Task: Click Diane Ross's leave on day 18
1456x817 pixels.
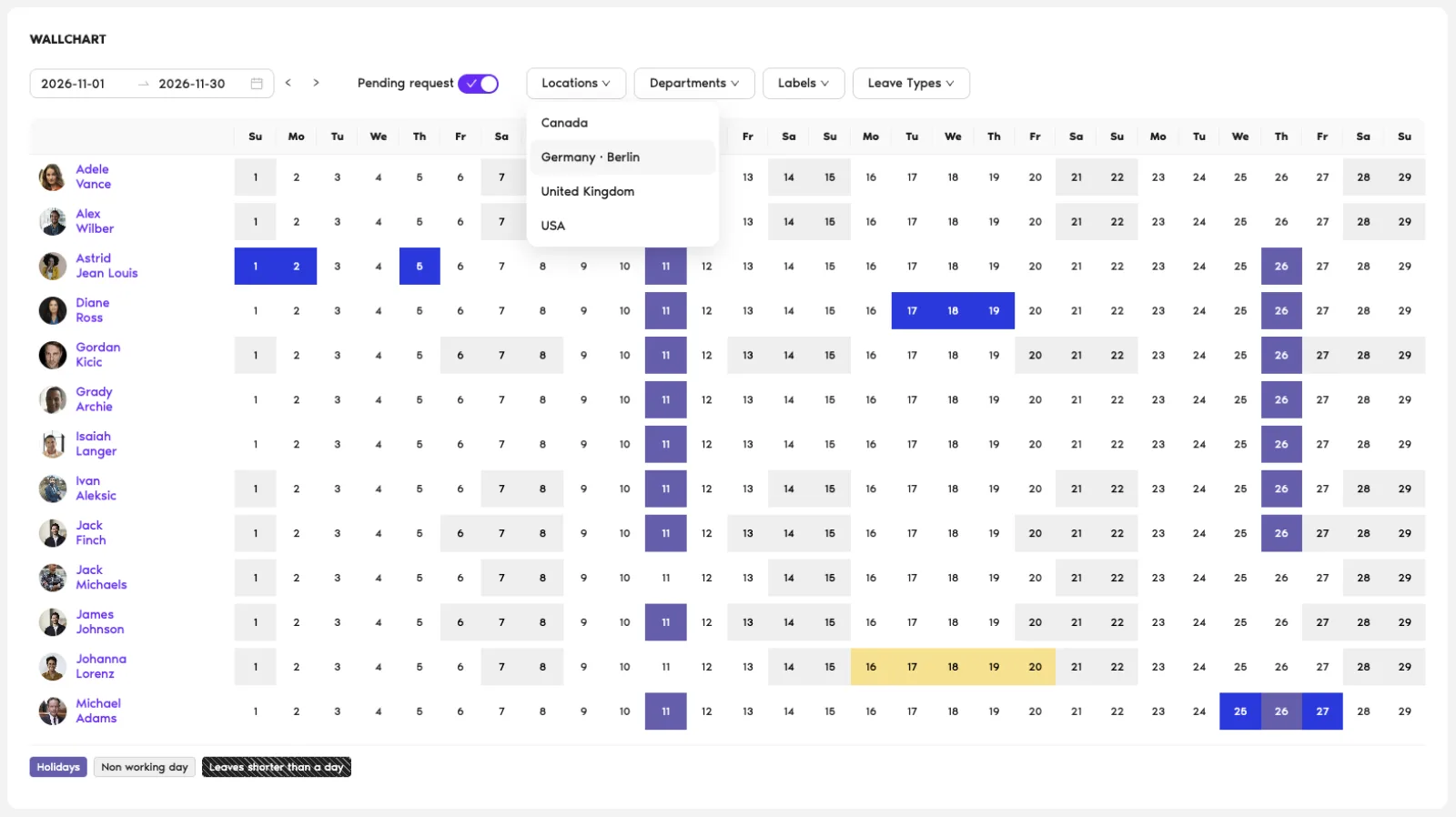Action: (x=953, y=311)
